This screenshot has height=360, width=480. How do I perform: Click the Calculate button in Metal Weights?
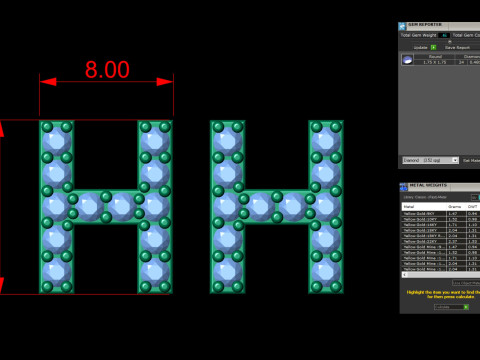[451, 307]
